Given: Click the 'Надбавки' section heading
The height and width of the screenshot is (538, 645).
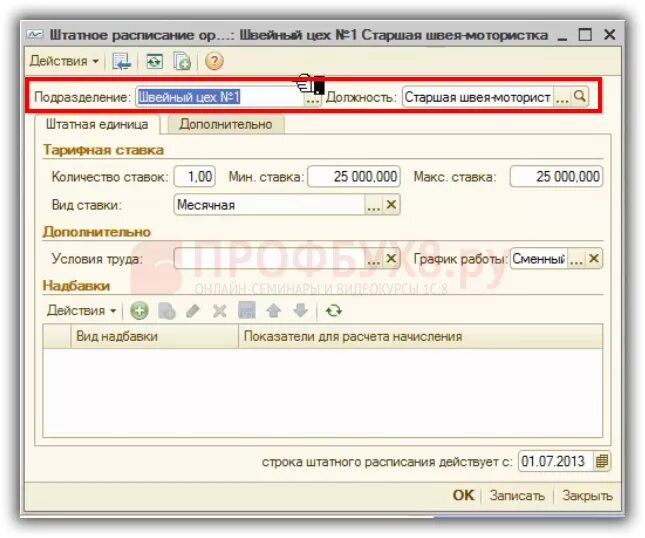Looking at the screenshot, I should tap(76, 285).
